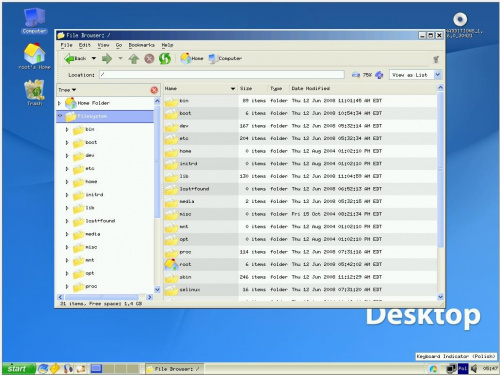
Task: Zoom out with the icon left of 75%
Action: pyautogui.click(x=356, y=75)
